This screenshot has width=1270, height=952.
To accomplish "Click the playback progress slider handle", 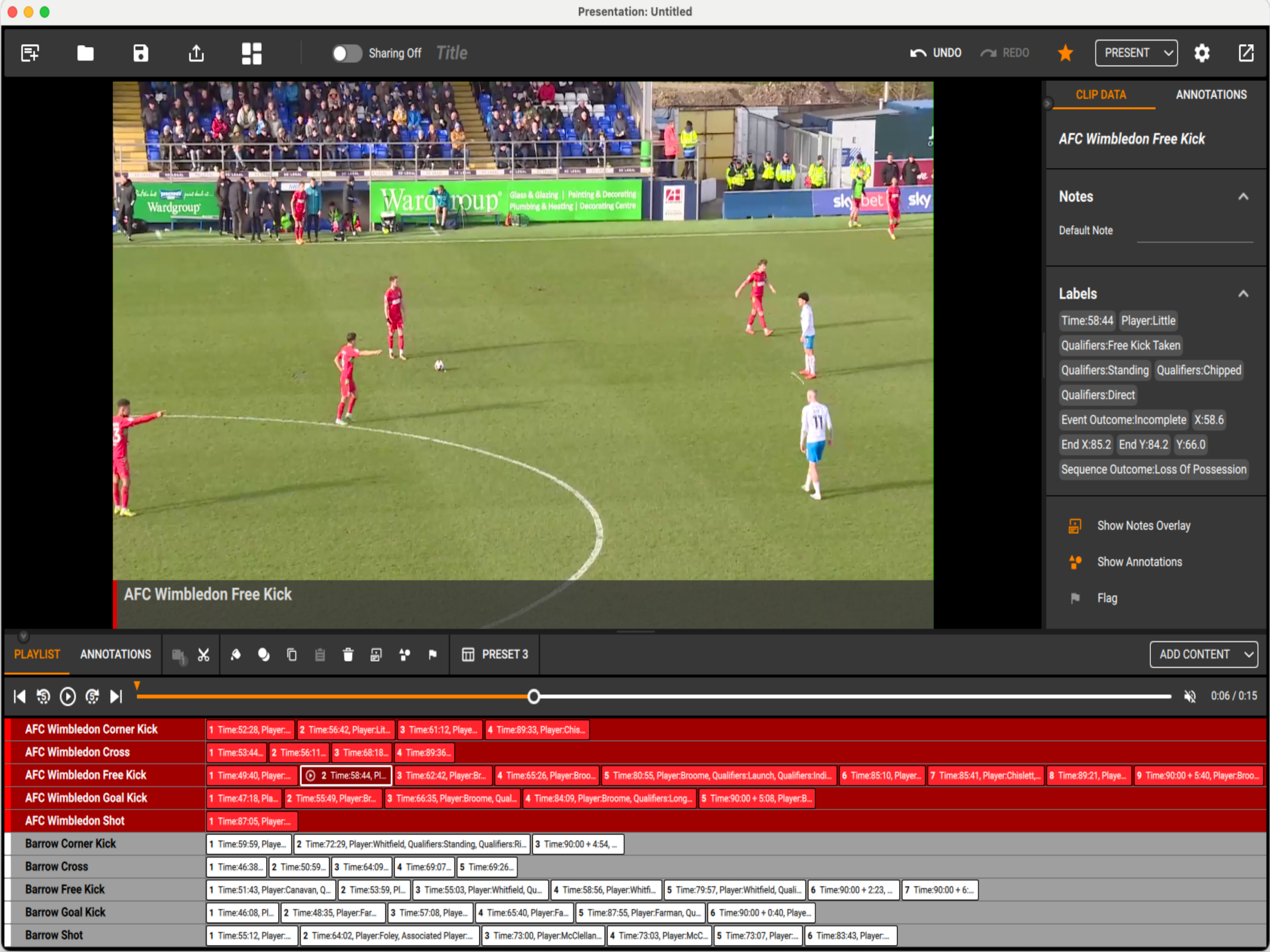I will pos(534,696).
